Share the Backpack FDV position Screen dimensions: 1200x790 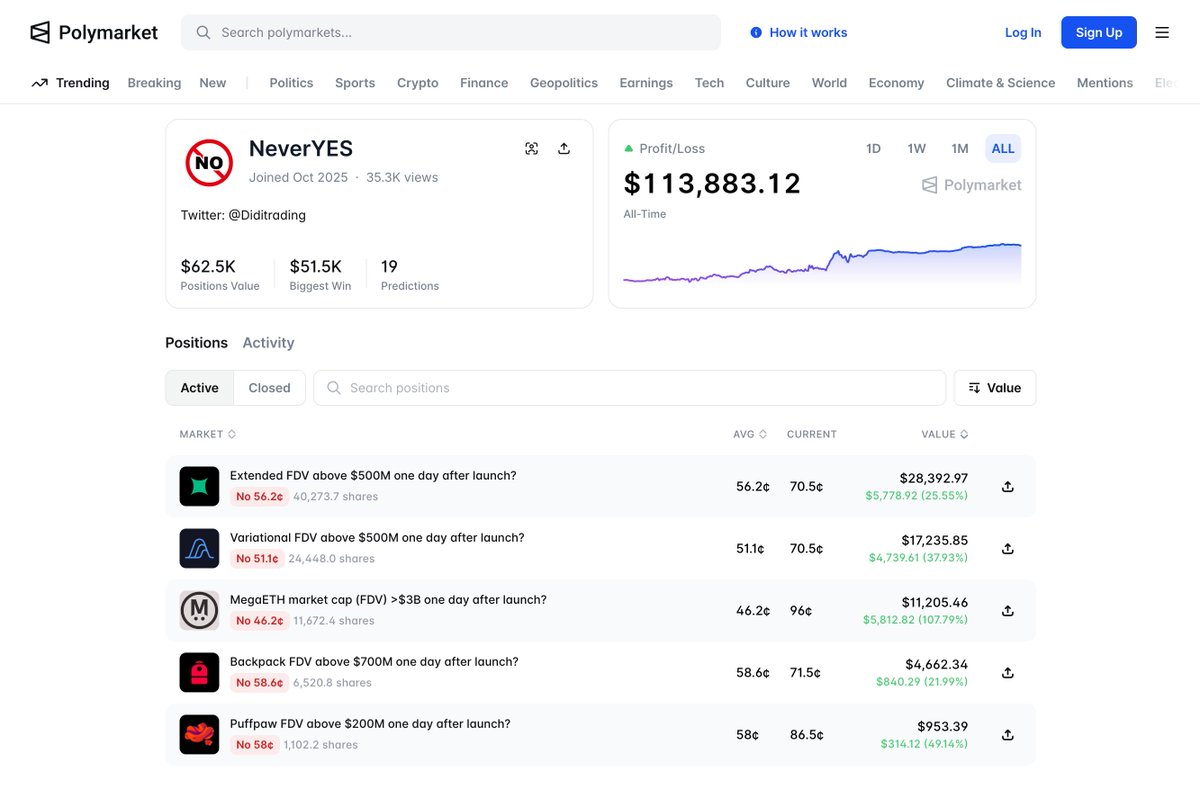click(1008, 672)
